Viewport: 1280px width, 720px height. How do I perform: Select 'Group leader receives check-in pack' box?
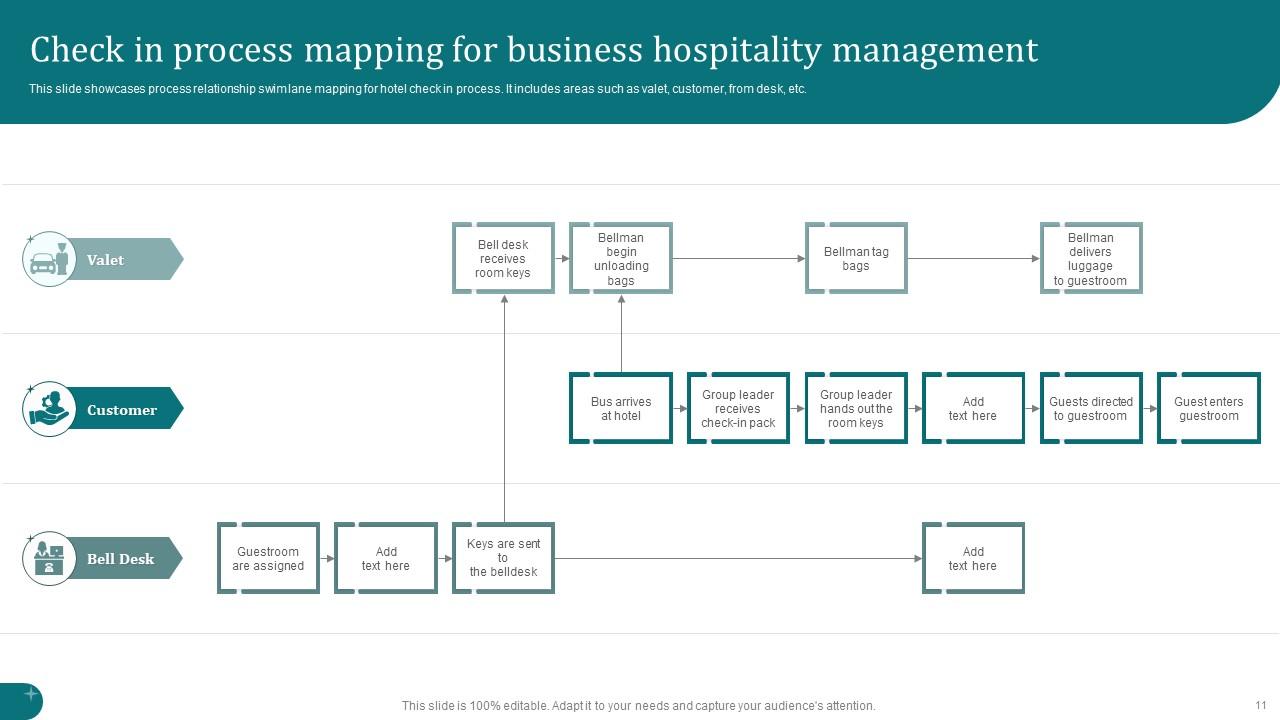tap(738, 408)
